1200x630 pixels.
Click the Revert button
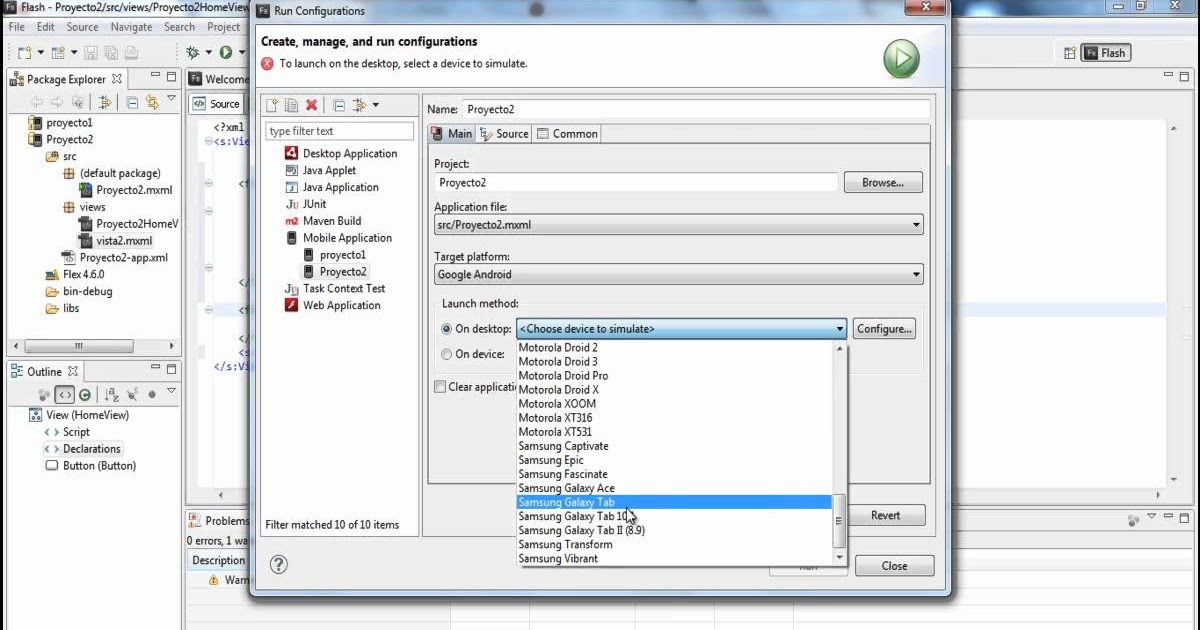pyautogui.click(x=885, y=515)
